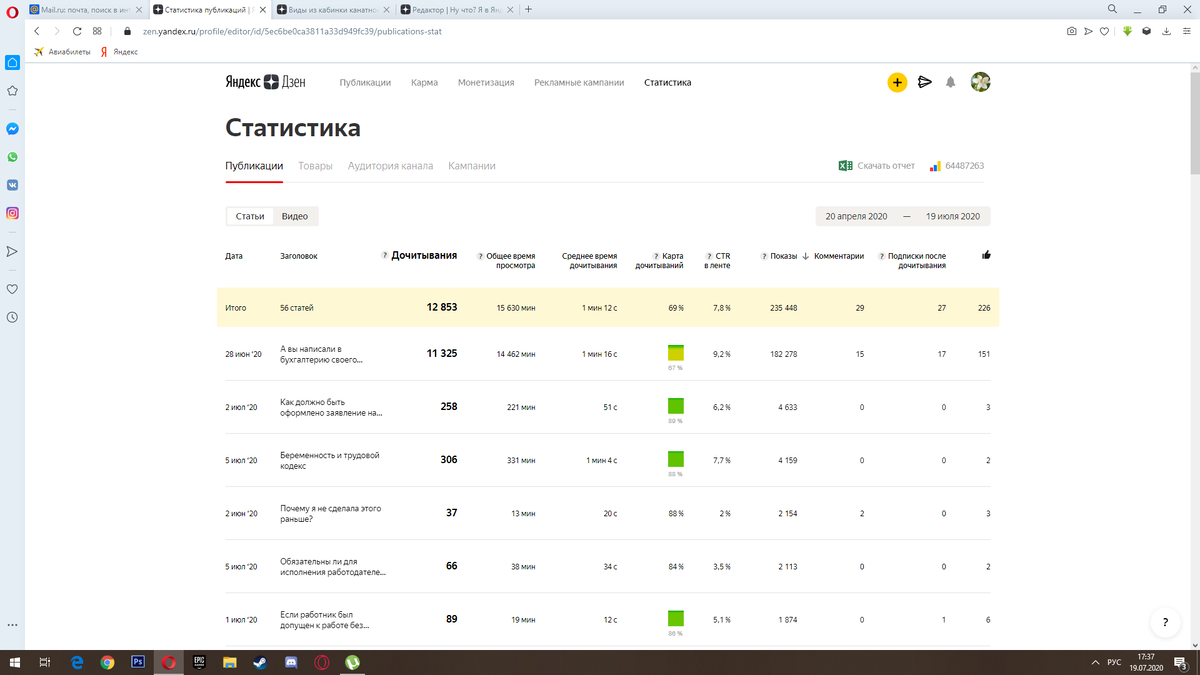Search open tabs magnifier icon

(x=1112, y=9)
